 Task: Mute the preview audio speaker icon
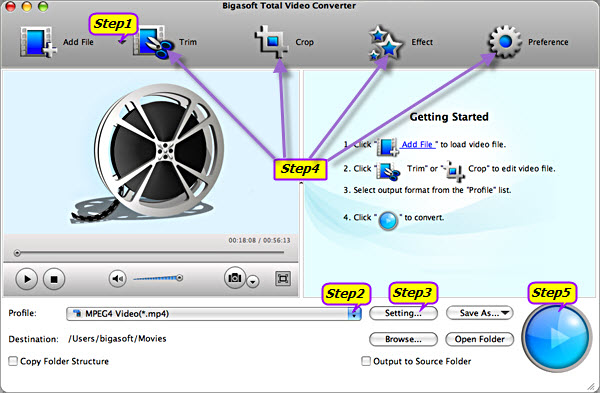118,279
